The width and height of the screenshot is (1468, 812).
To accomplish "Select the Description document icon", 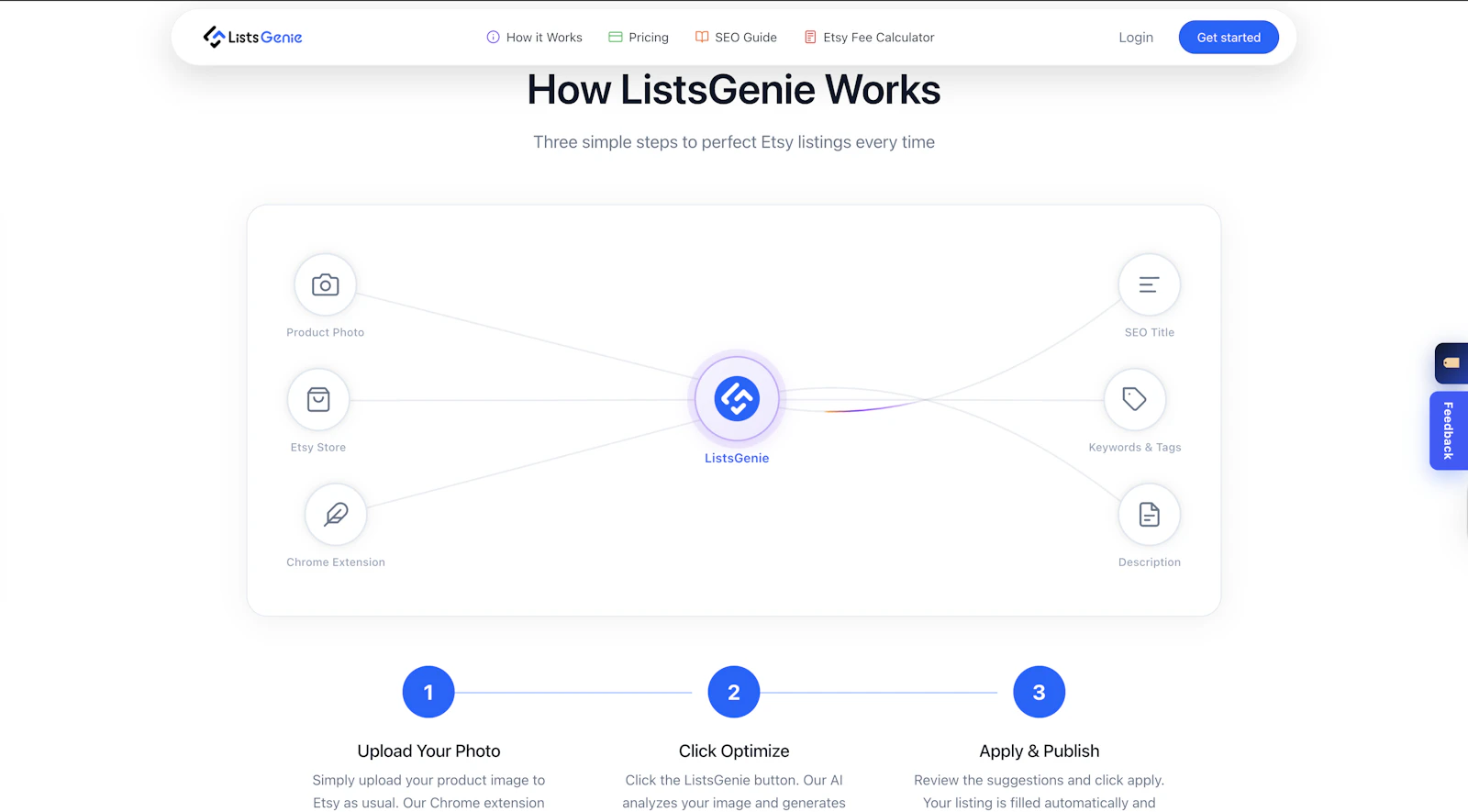I will tap(1150, 514).
